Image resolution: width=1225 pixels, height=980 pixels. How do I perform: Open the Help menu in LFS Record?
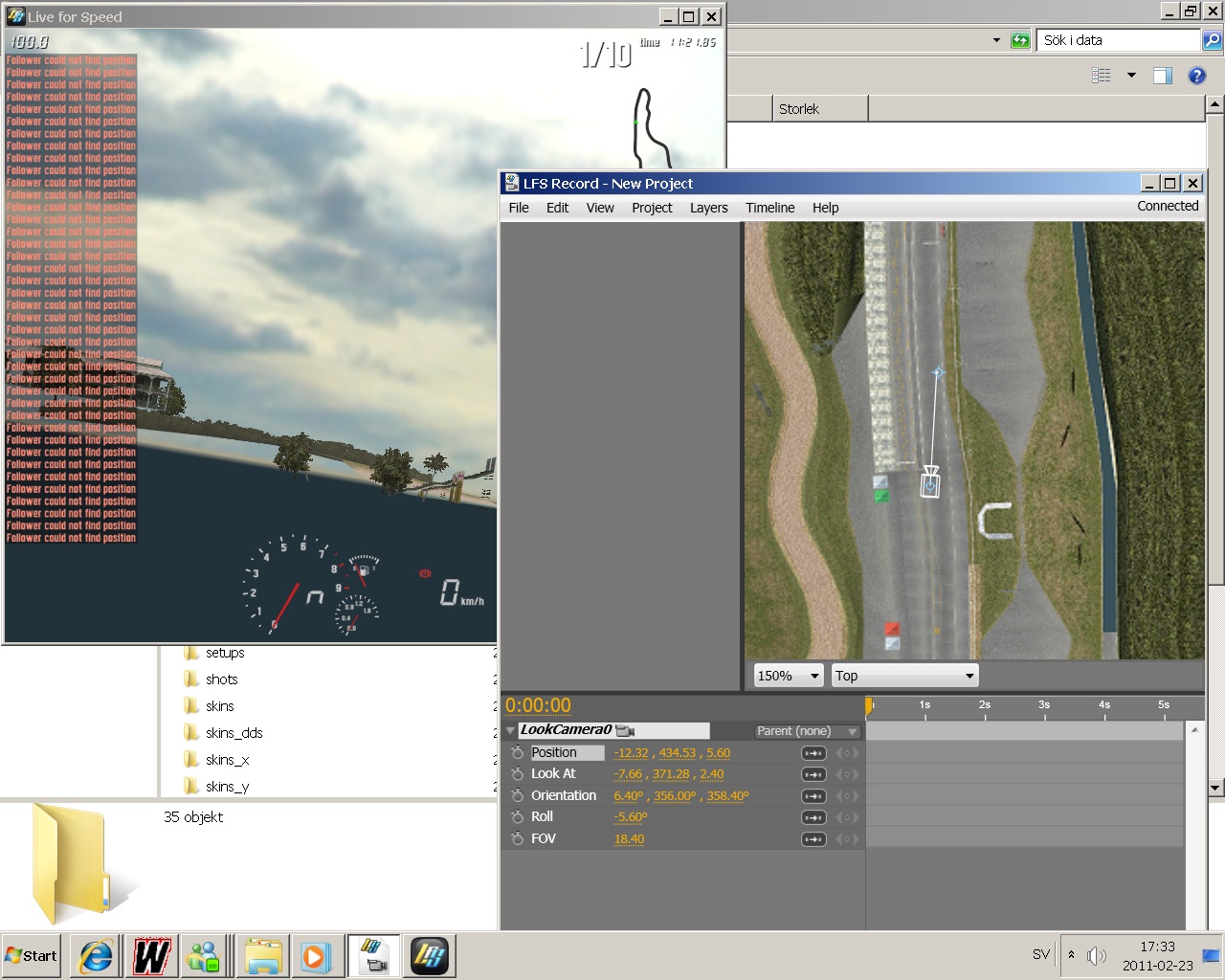825,208
